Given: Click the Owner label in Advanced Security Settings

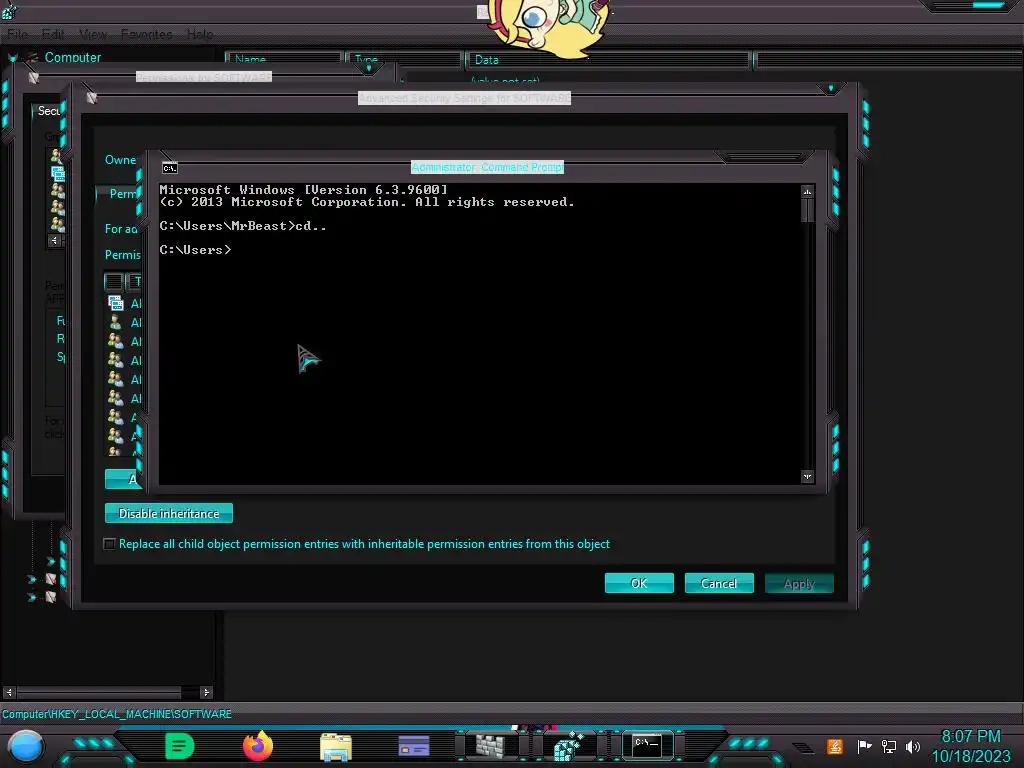Looking at the screenshot, I should [x=120, y=160].
